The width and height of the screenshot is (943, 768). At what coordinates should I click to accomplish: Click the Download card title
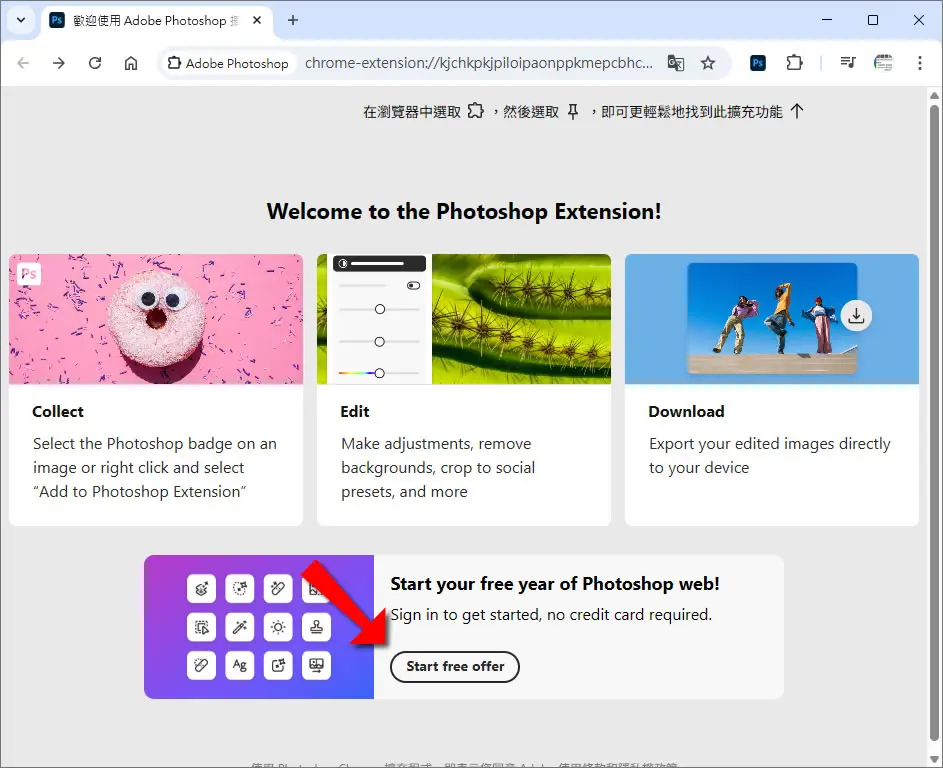(686, 411)
